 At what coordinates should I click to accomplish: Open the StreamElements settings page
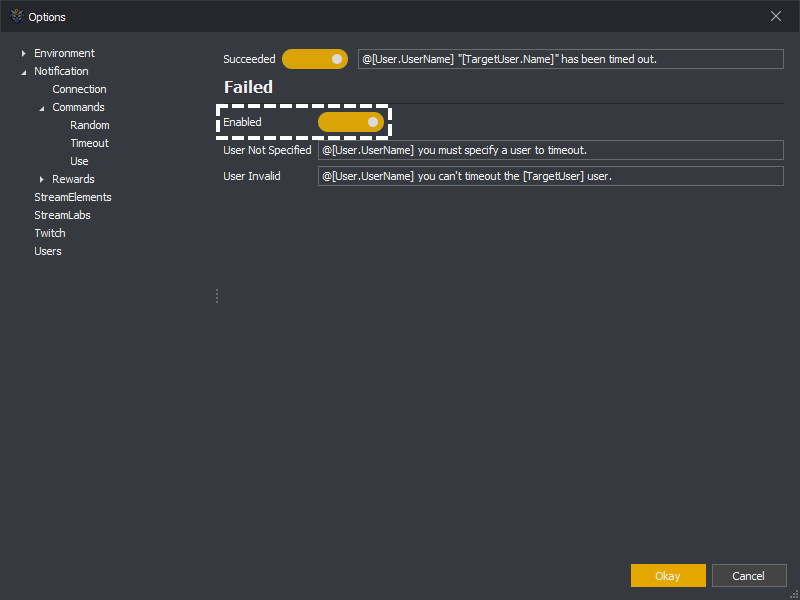pos(72,197)
